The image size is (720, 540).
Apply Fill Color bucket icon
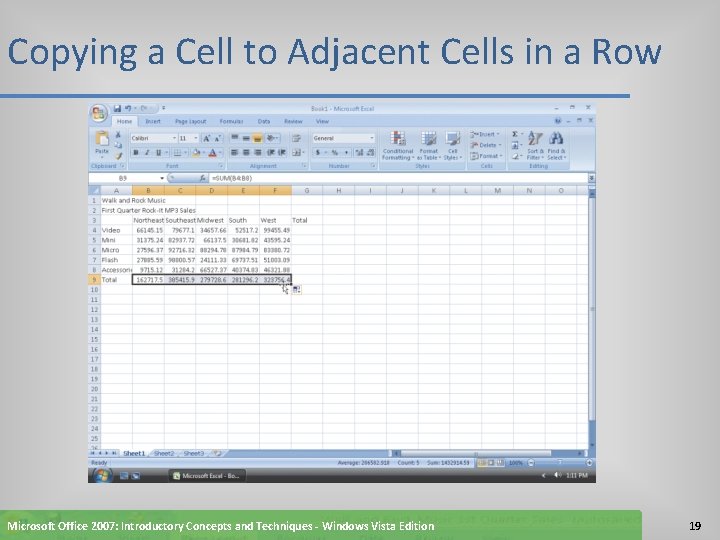tap(196, 152)
